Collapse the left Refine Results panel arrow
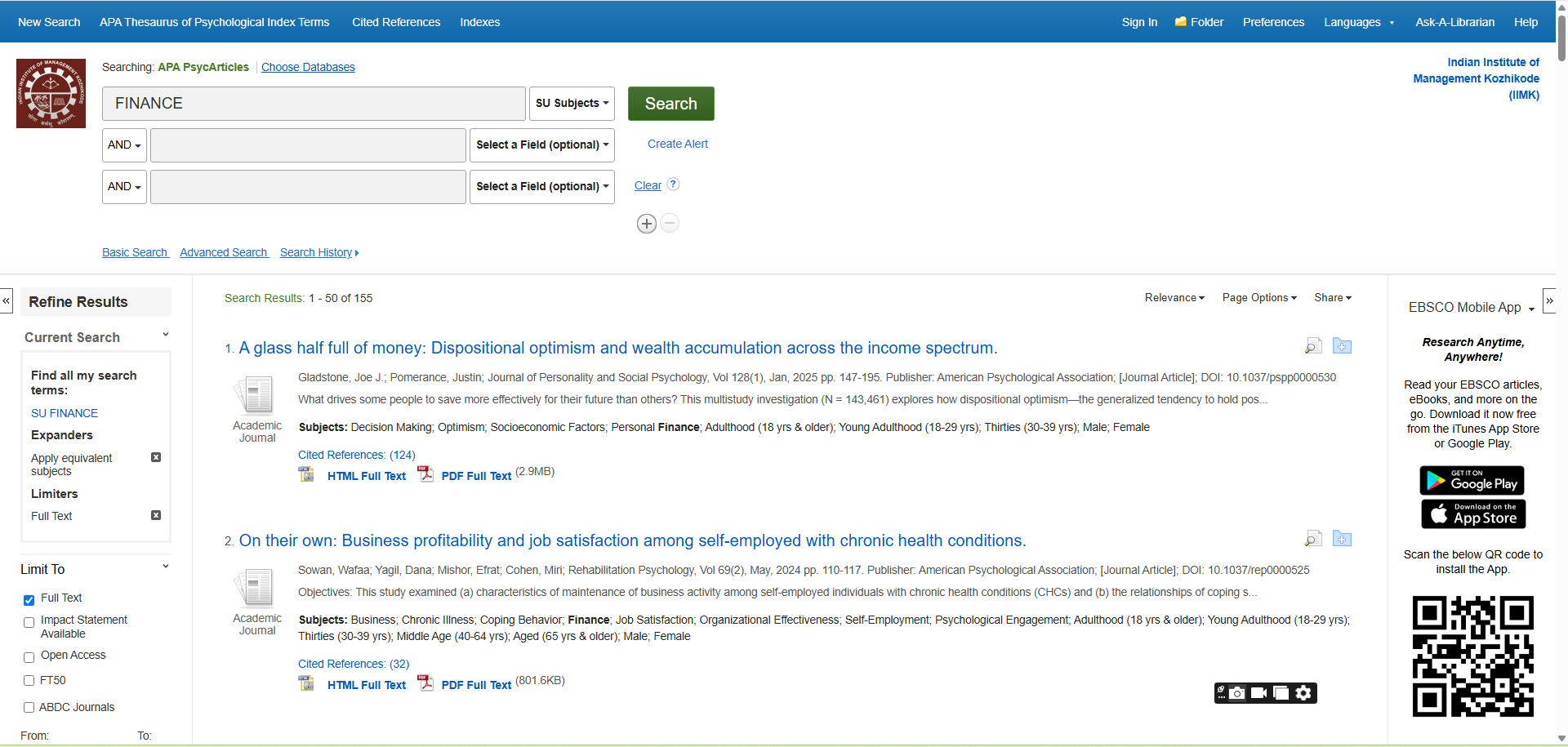 pyautogui.click(x=7, y=300)
